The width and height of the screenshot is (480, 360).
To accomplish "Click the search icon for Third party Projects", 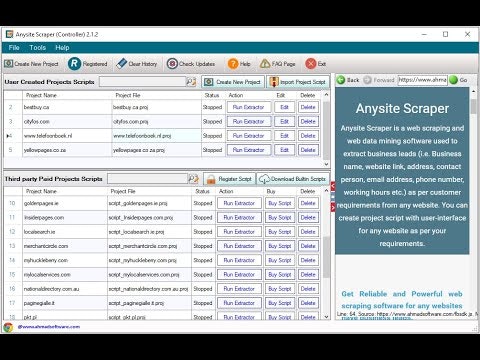I will tap(194, 179).
